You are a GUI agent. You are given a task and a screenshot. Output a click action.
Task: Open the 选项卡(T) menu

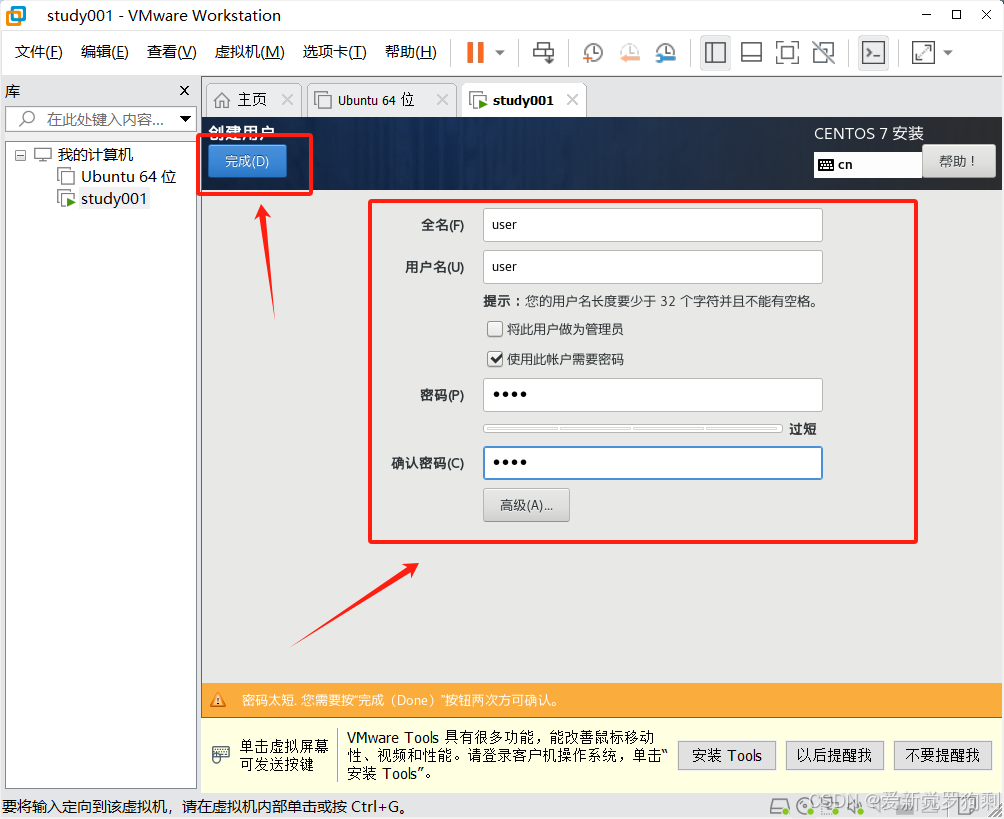pos(334,52)
